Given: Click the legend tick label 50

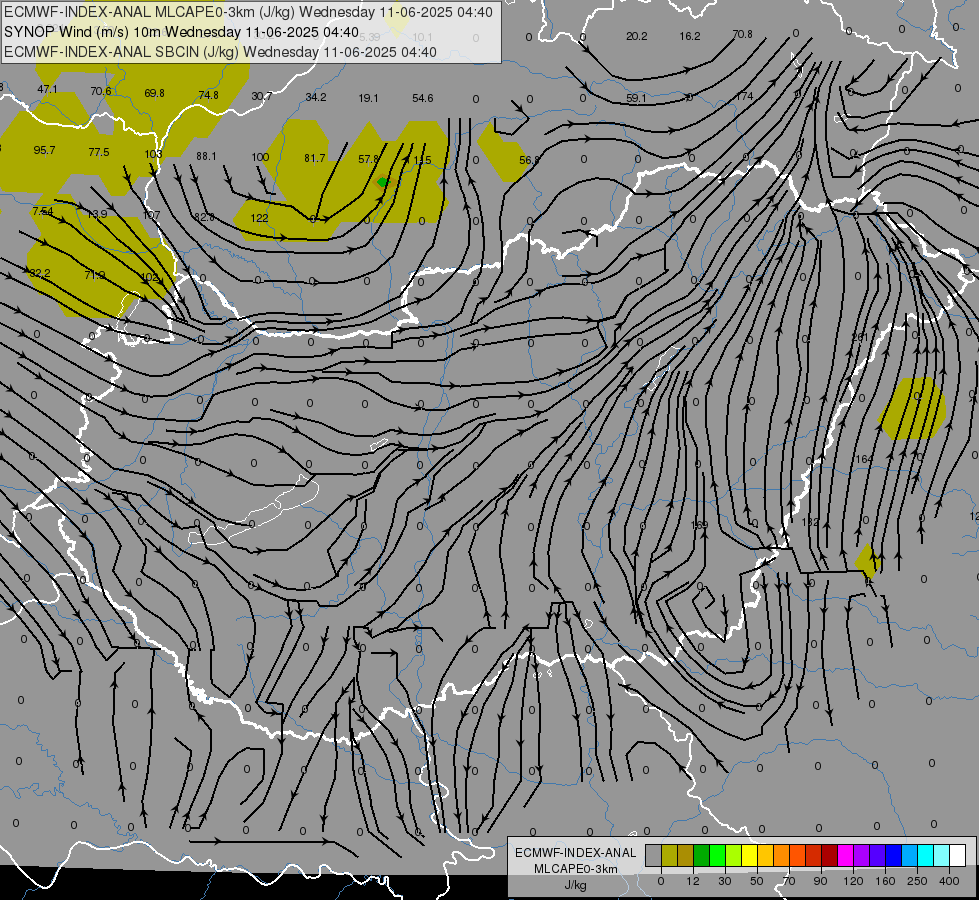Looking at the screenshot, I should coord(756,881).
